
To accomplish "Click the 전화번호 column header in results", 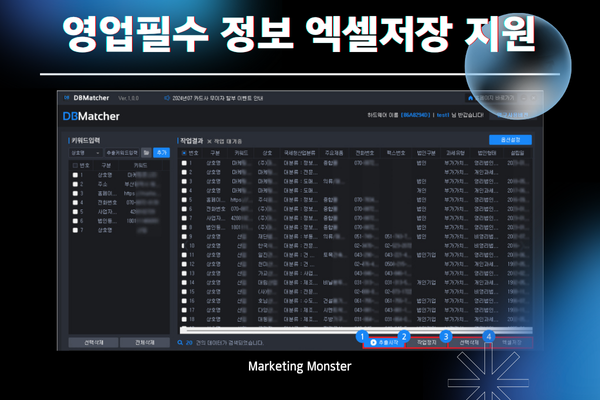I will click(x=365, y=153).
